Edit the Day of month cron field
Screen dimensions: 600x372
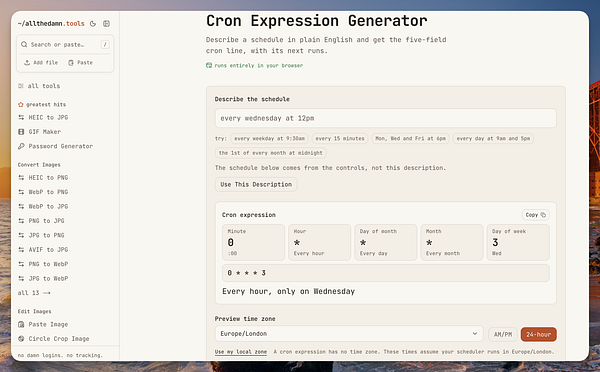(x=386, y=243)
